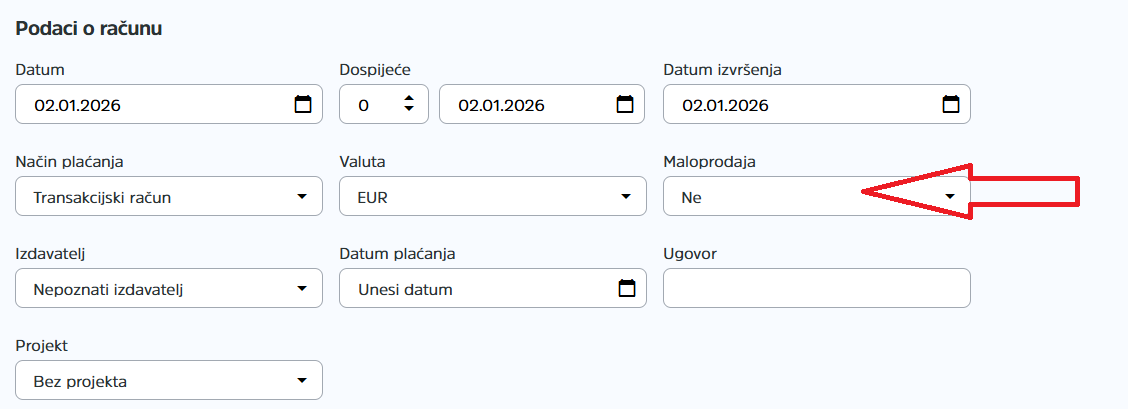Open the Valuta dropdown showing EUR
This screenshot has height=409, width=1128.
click(493, 196)
